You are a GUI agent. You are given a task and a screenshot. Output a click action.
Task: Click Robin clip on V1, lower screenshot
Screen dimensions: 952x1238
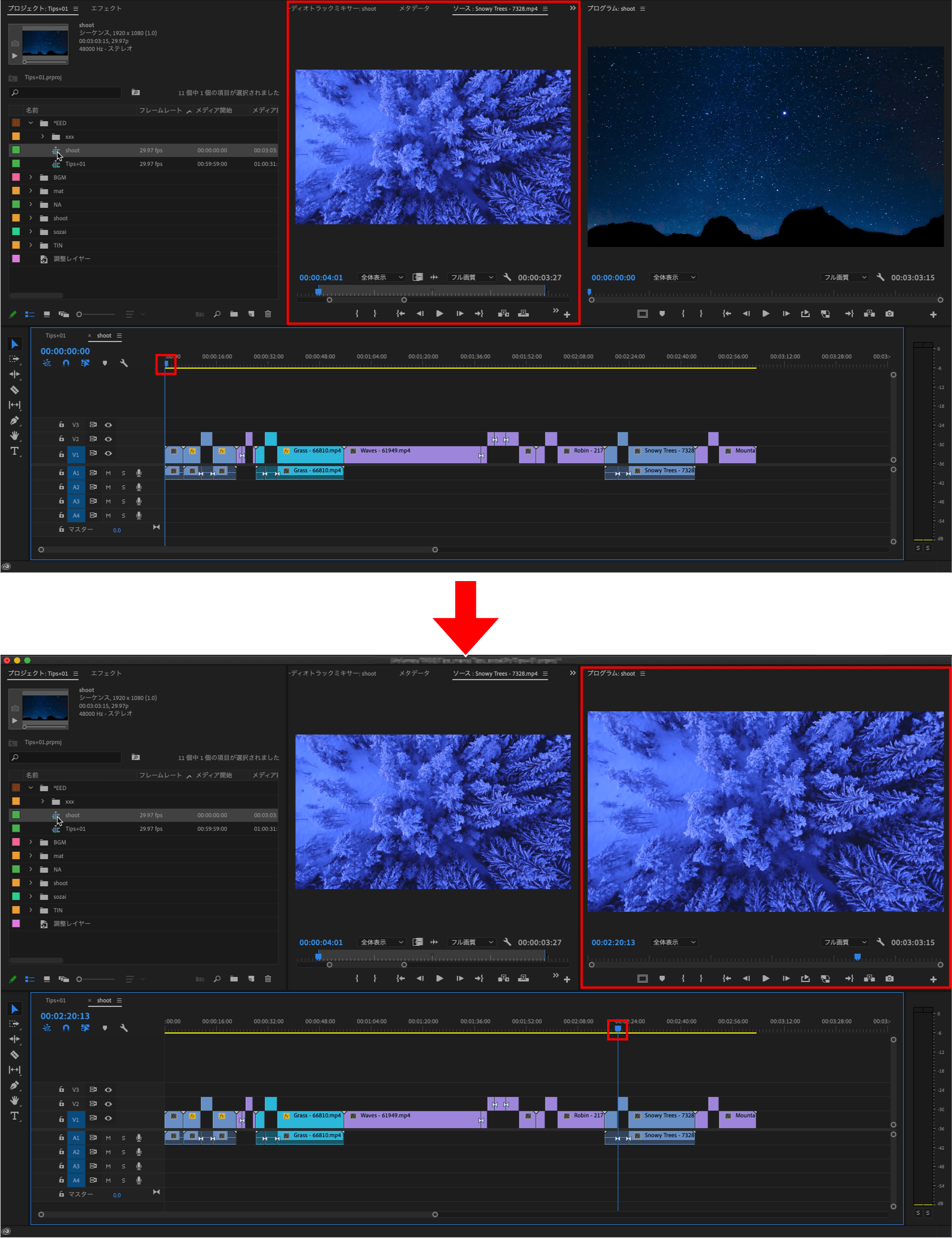[581, 1120]
